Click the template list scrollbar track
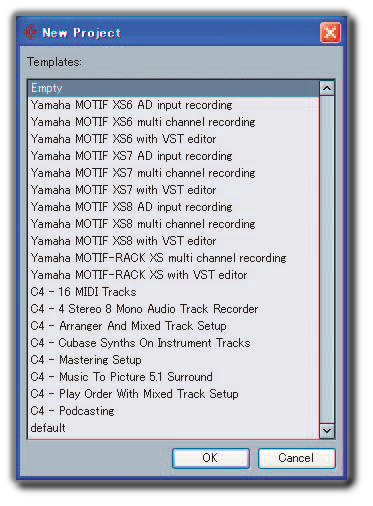This screenshot has width=373, height=506. coord(327,260)
